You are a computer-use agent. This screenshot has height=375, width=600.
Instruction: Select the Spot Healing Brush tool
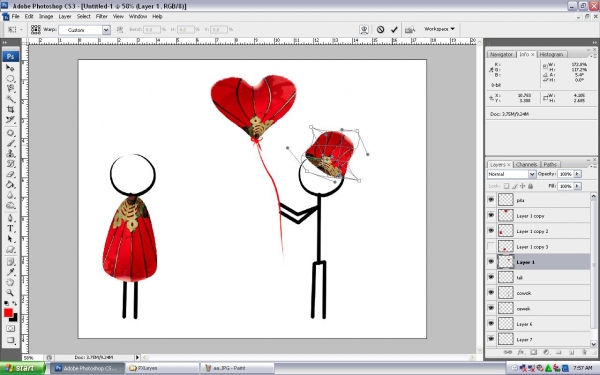(x=10, y=133)
